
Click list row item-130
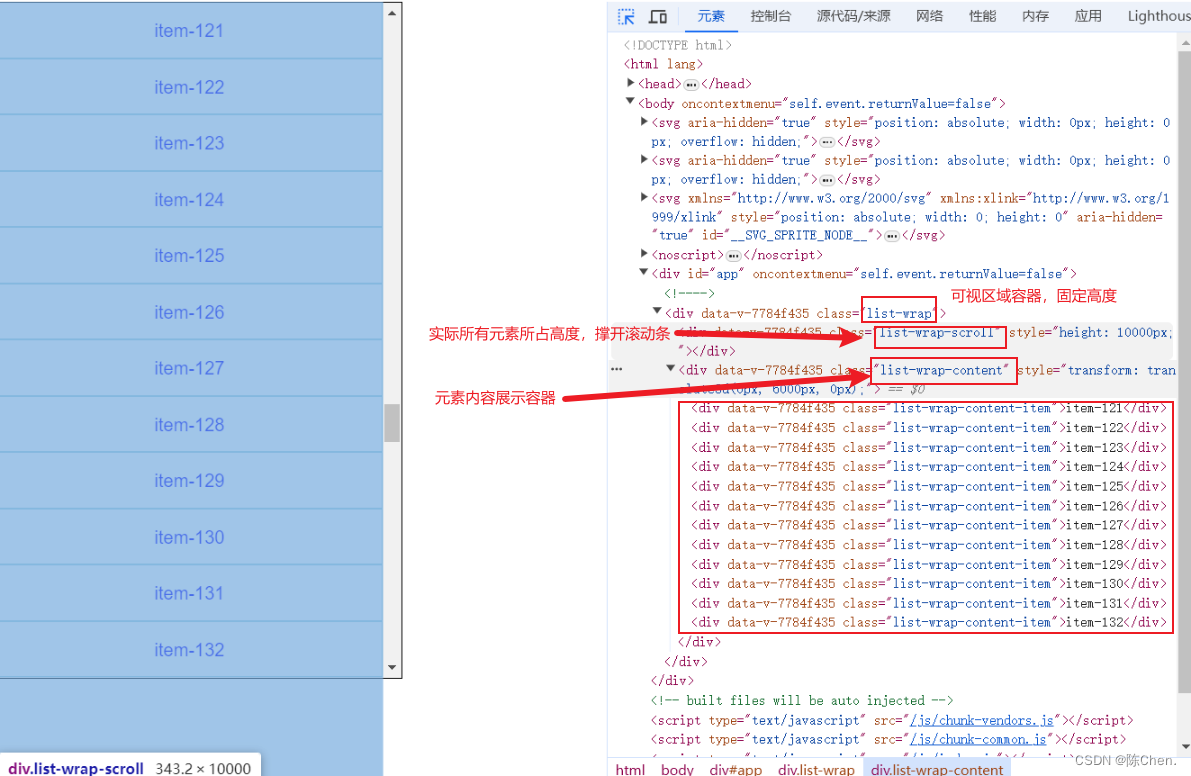191,537
